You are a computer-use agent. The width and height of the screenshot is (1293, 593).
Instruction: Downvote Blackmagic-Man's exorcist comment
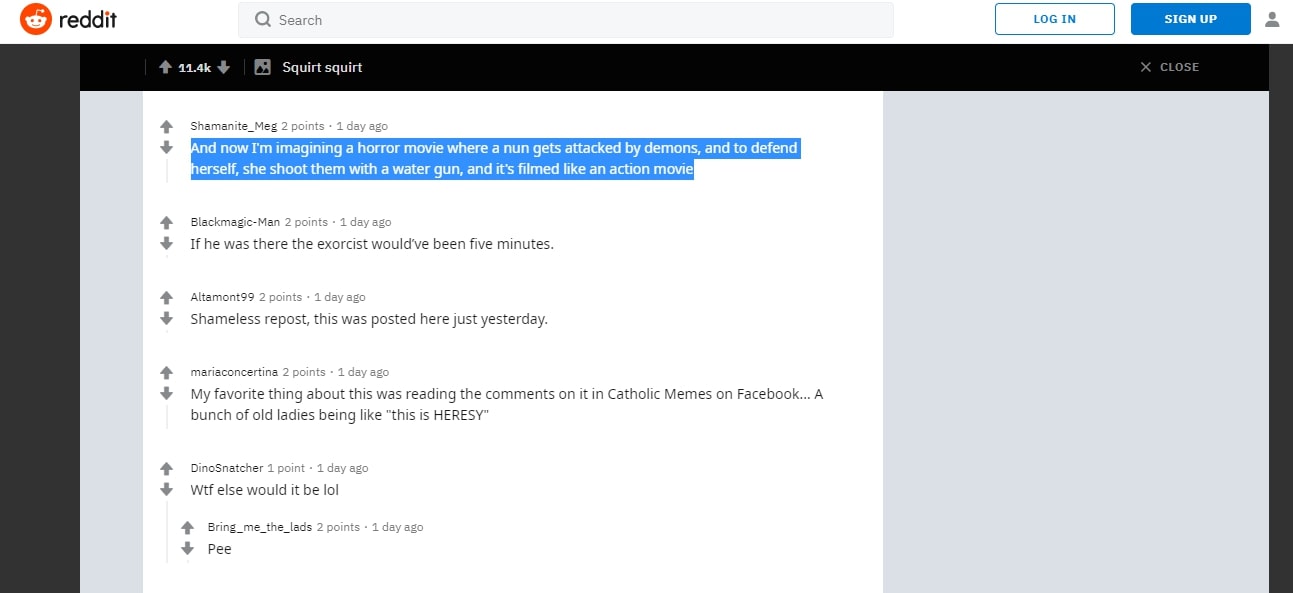coord(166,244)
